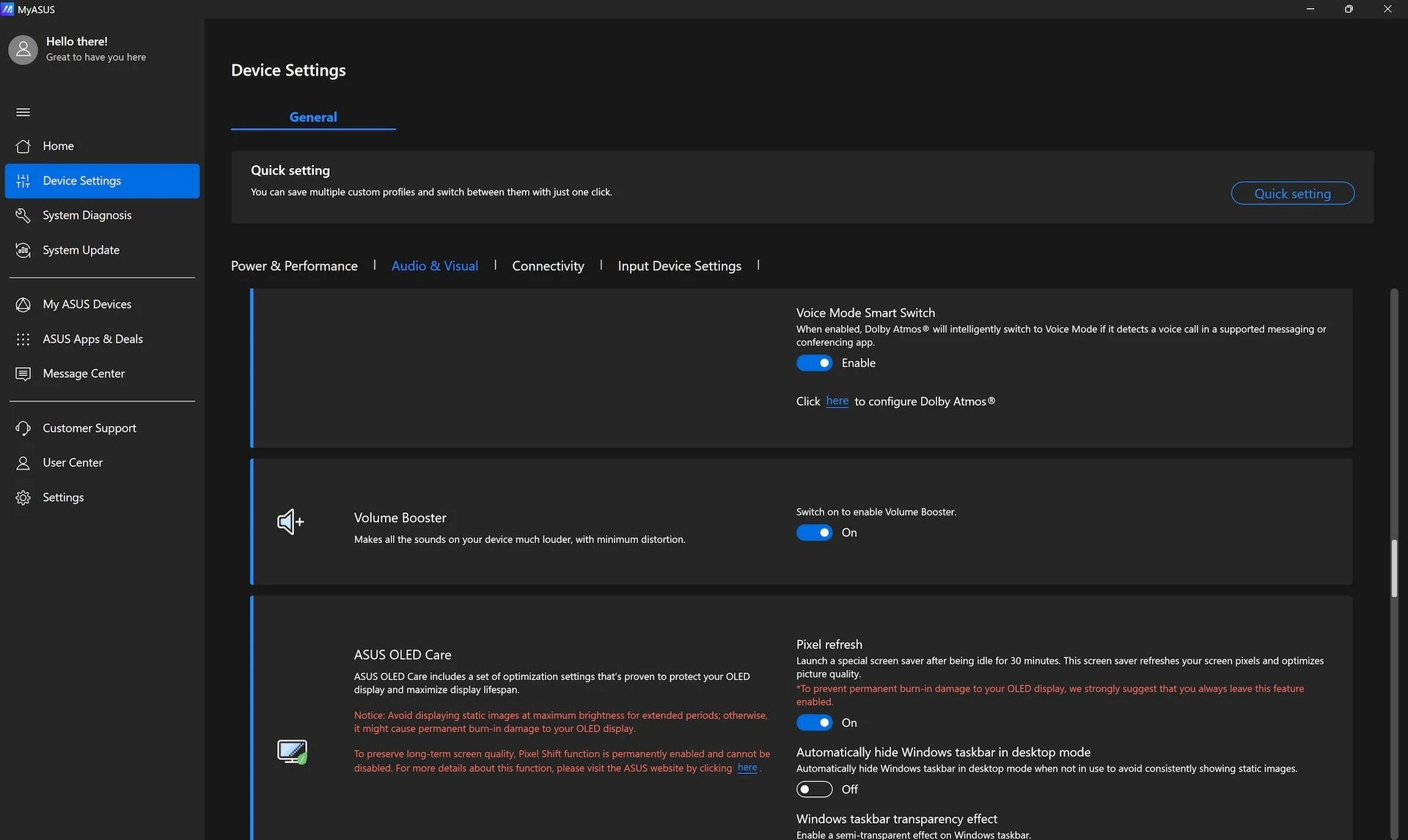
Task: Click the 'Pixel refresh' heading text
Action: tap(829, 645)
